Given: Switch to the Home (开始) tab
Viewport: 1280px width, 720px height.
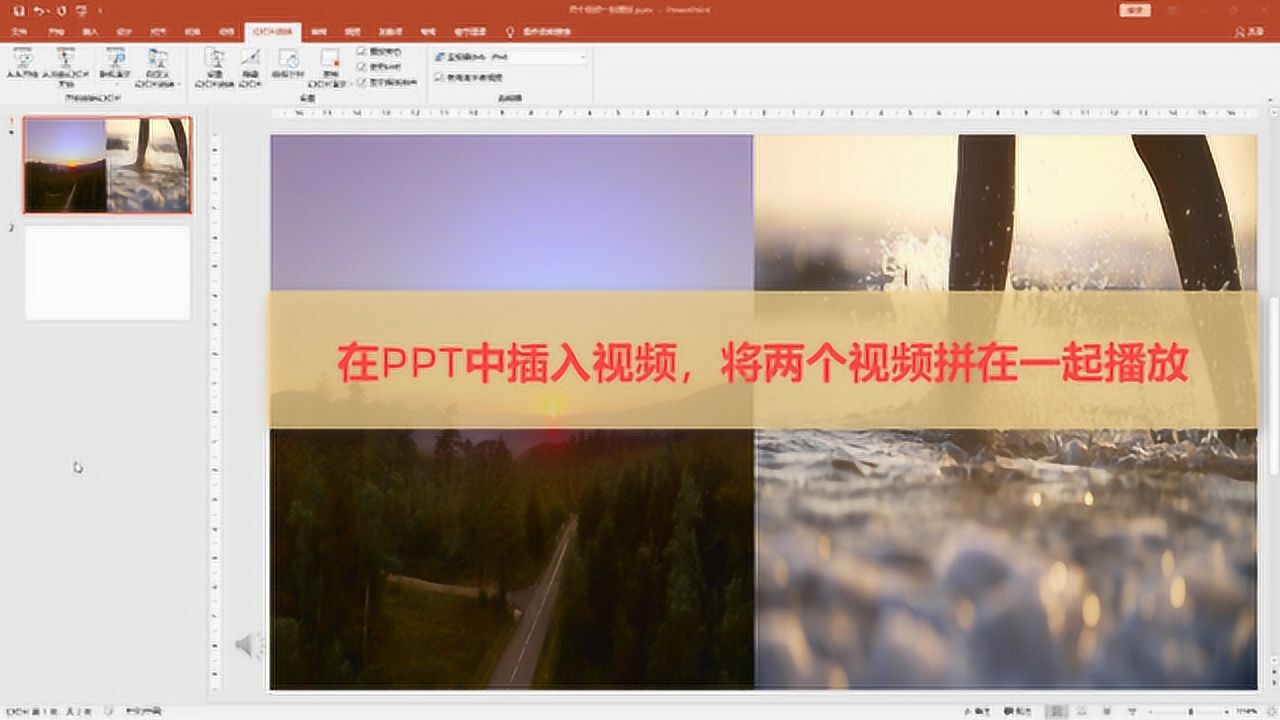Looking at the screenshot, I should (54, 32).
